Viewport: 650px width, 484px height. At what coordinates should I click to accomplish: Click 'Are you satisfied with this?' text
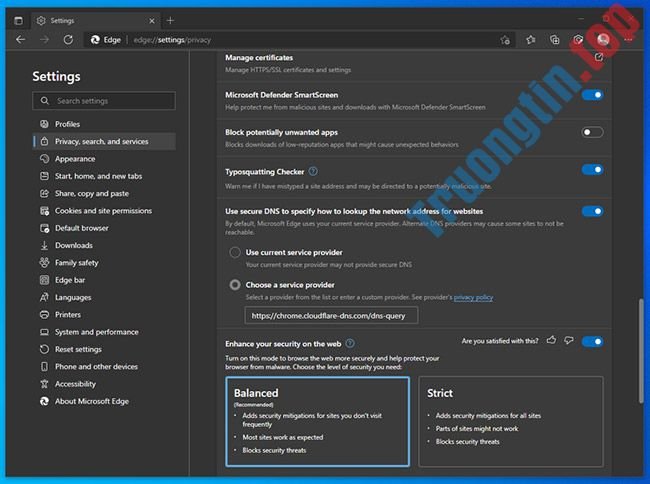click(500, 341)
